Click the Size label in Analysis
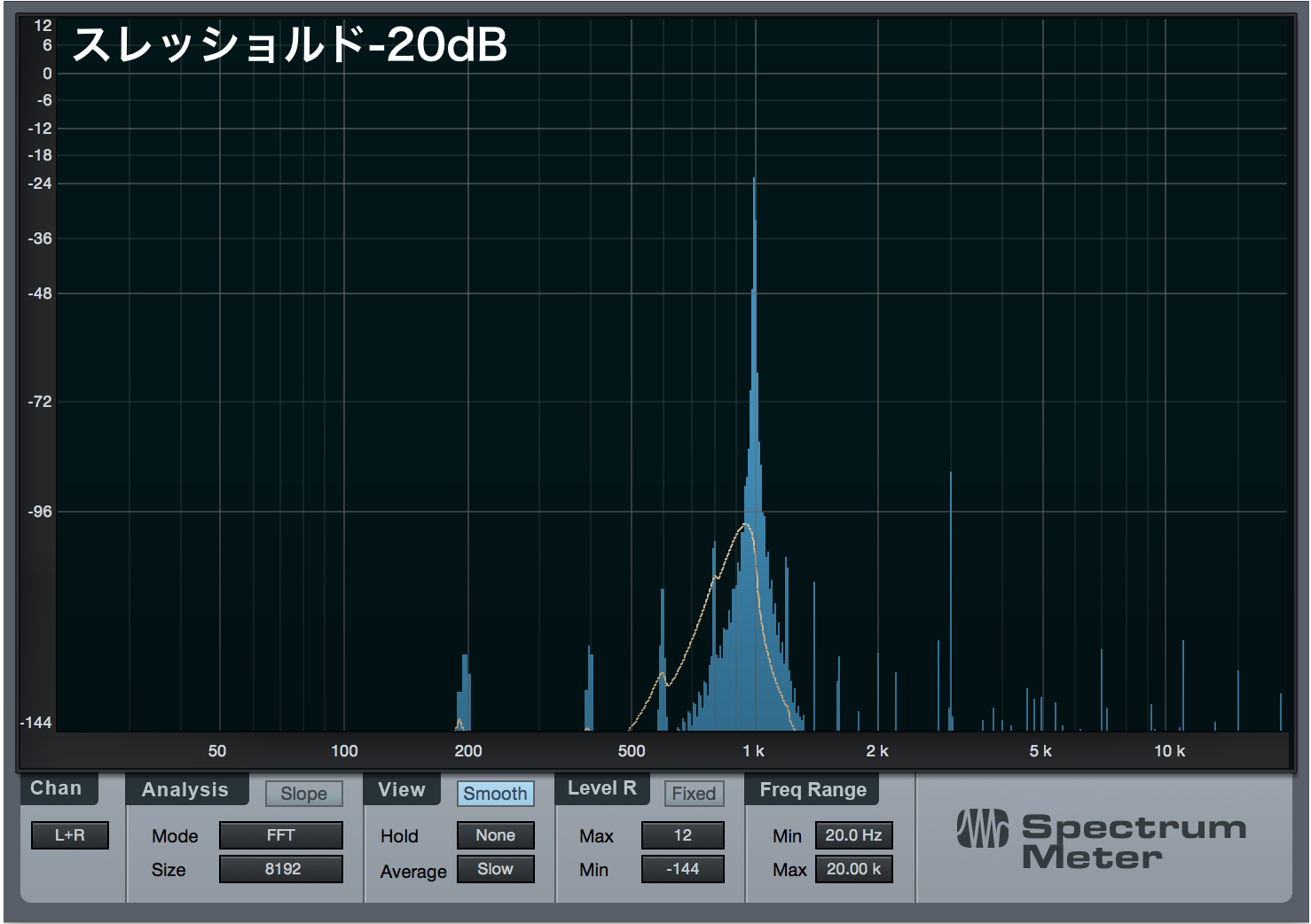This screenshot has width=1311, height=924. pyautogui.click(x=169, y=870)
